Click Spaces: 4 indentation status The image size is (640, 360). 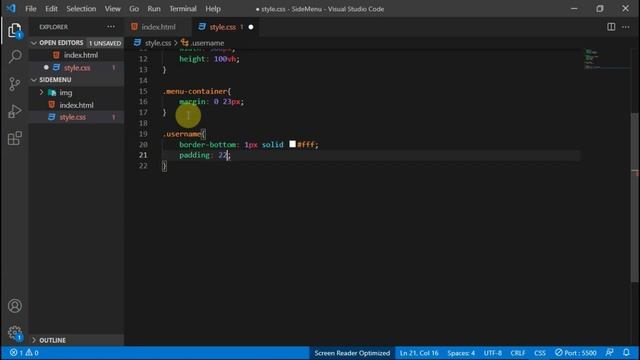coord(461,353)
